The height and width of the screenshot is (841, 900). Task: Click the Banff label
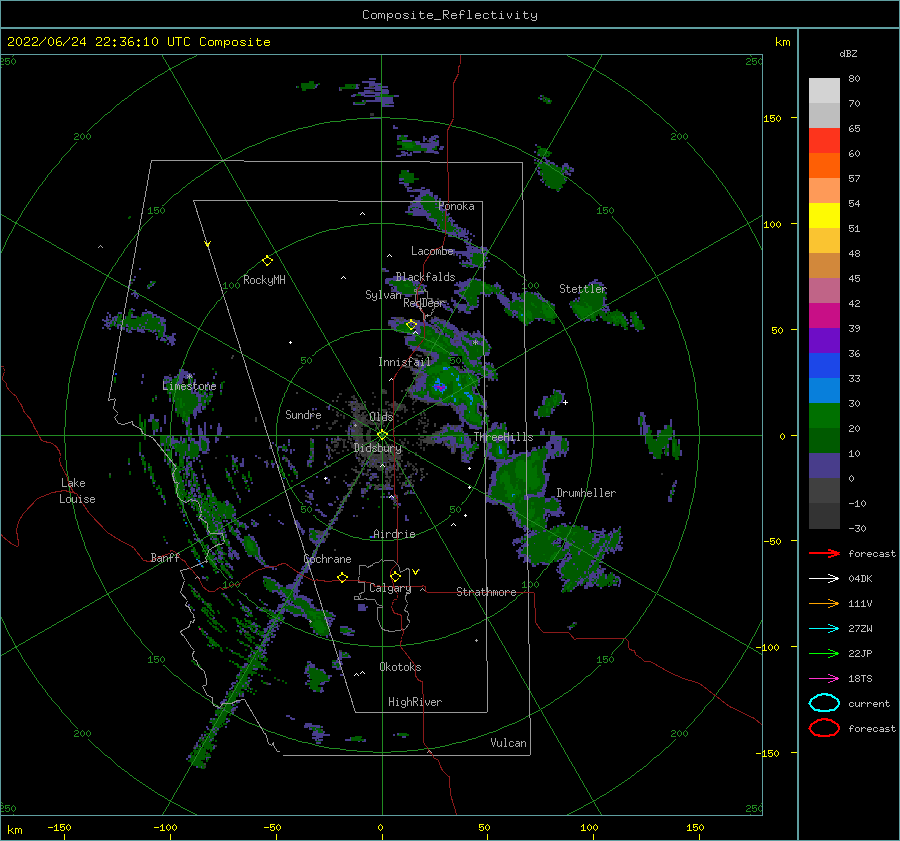[165, 558]
